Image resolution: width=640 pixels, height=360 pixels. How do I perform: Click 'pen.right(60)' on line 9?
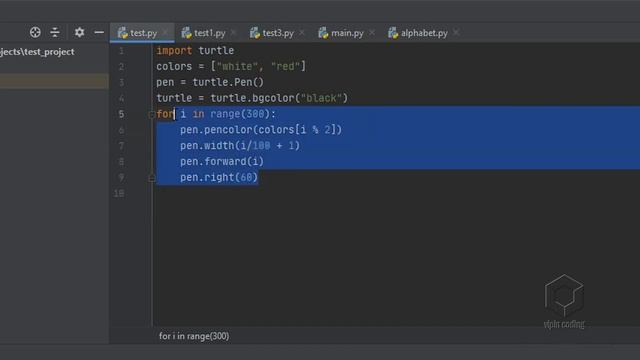click(x=219, y=178)
